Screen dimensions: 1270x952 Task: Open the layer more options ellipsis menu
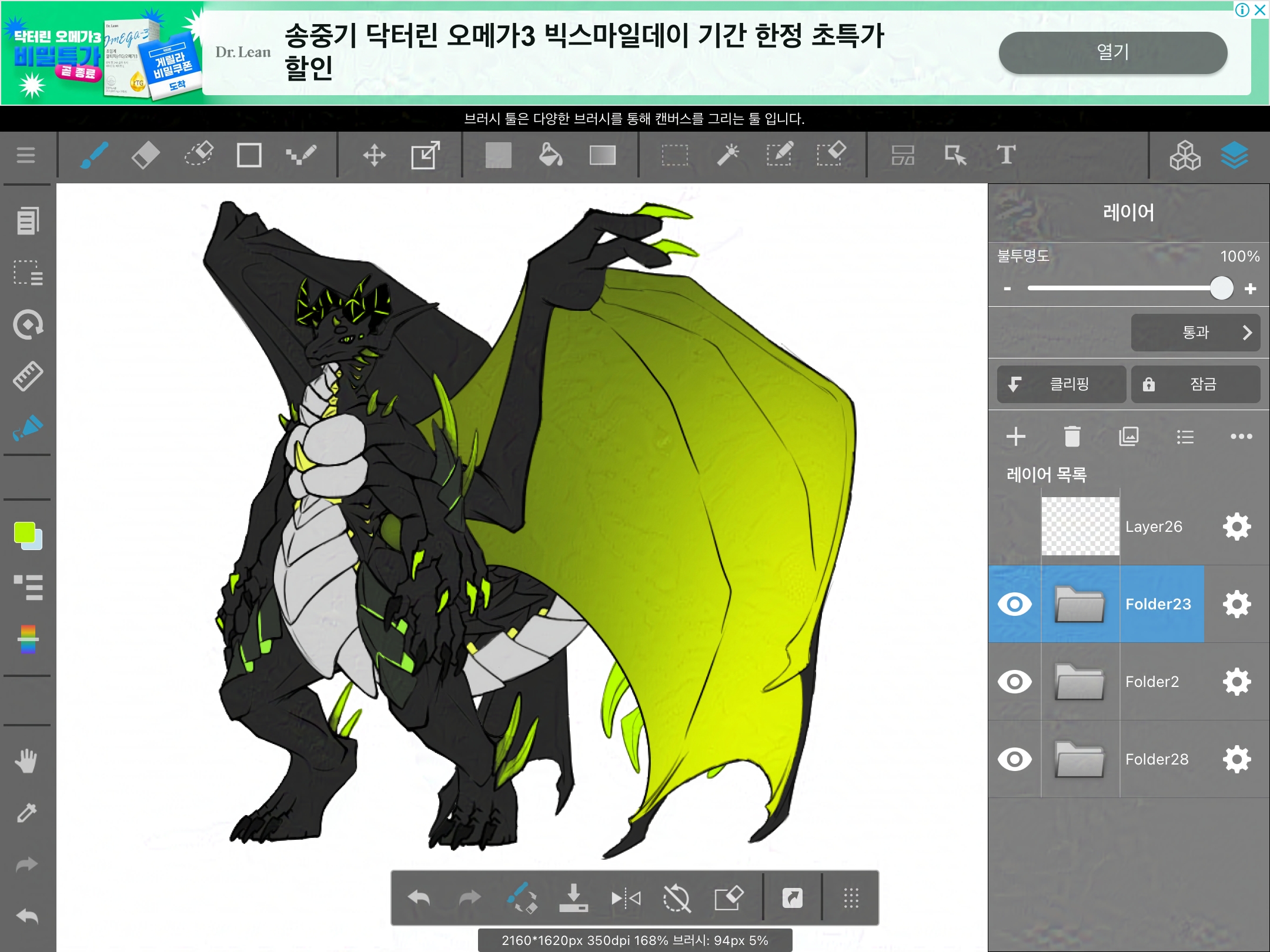(x=1241, y=437)
